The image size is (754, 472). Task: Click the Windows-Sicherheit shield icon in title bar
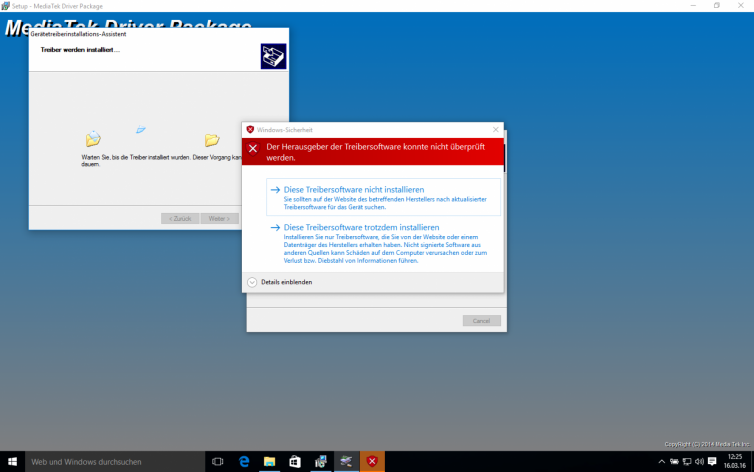click(x=250, y=130)
